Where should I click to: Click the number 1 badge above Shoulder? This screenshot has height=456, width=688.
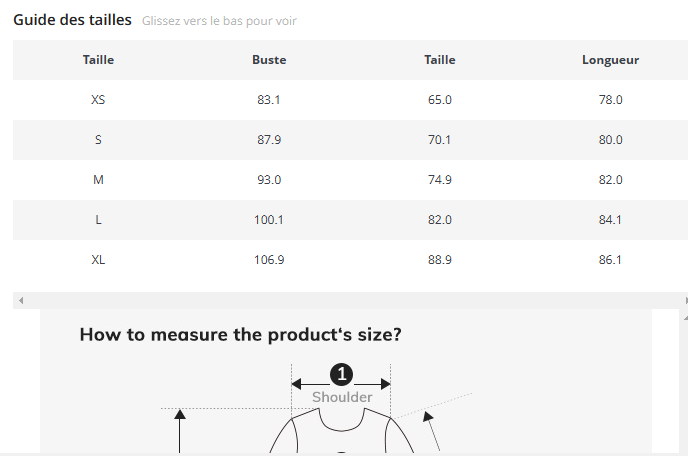pyautogui.click(x=341, y=374)
